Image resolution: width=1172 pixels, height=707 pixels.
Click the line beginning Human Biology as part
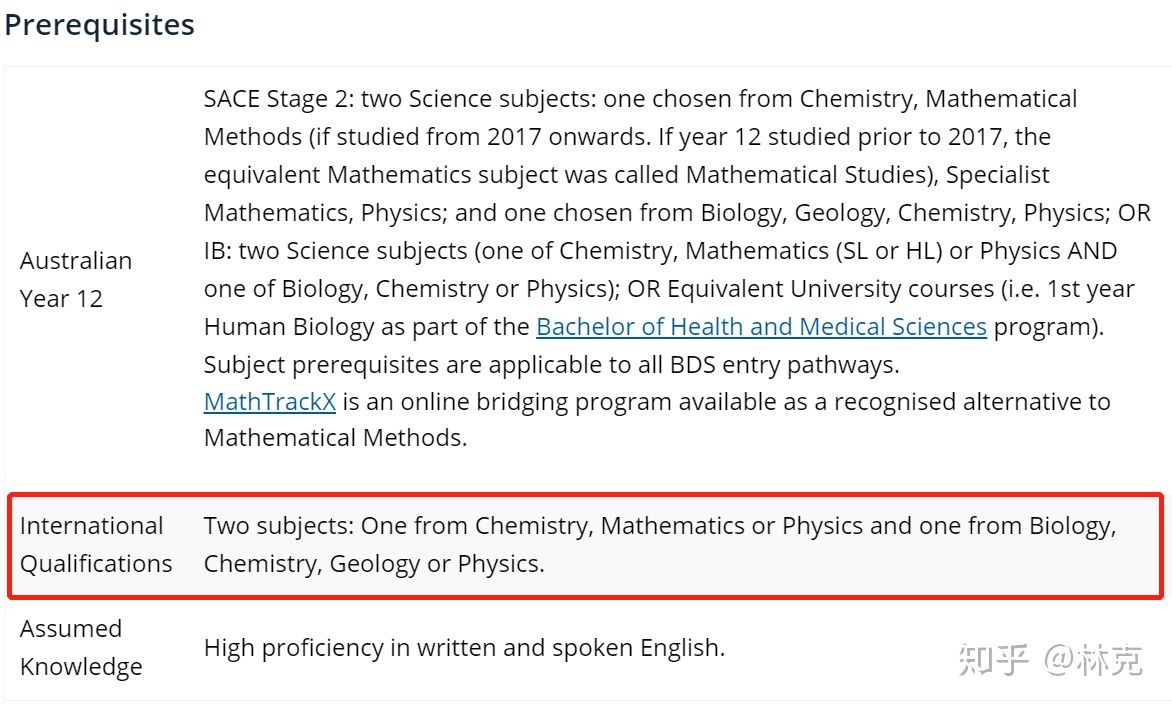tap(654, 327)
